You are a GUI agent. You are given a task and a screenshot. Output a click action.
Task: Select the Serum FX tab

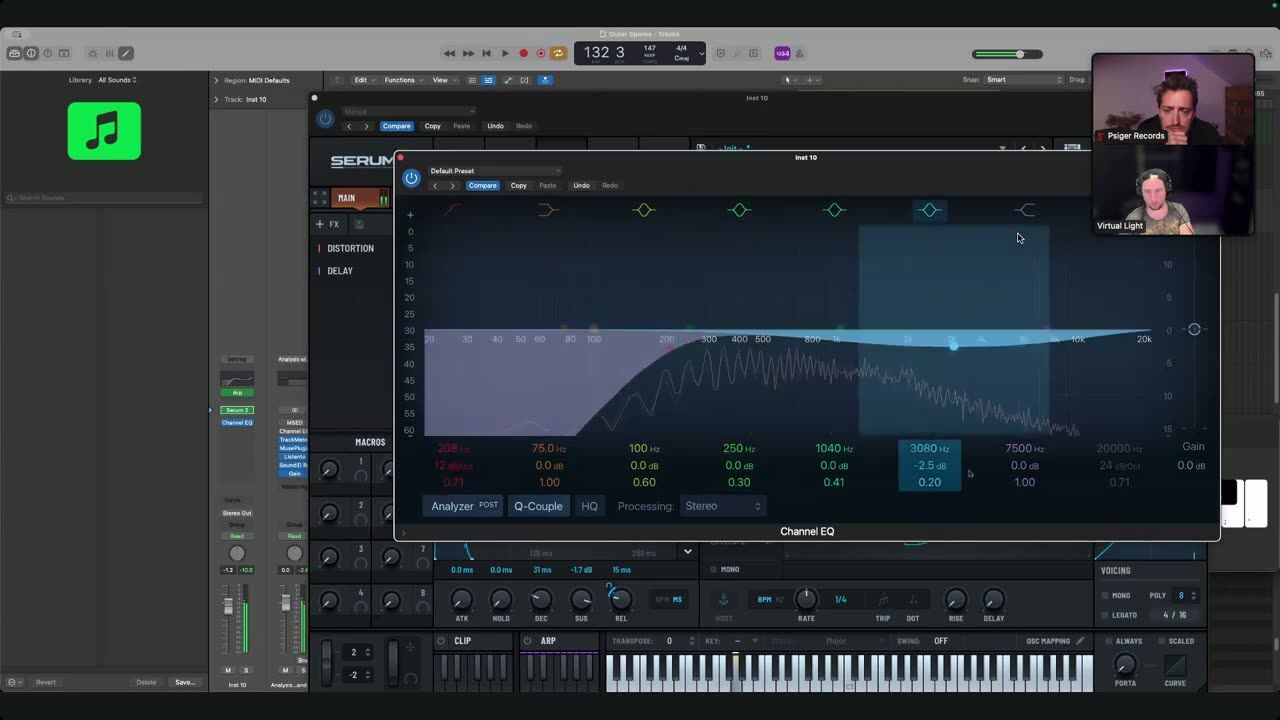tap(328, 224)
